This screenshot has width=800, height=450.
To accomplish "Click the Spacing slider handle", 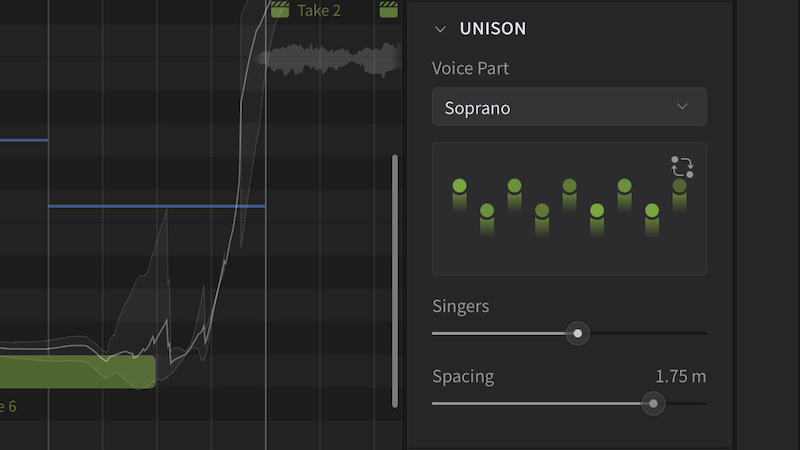I will pos(653,403).
